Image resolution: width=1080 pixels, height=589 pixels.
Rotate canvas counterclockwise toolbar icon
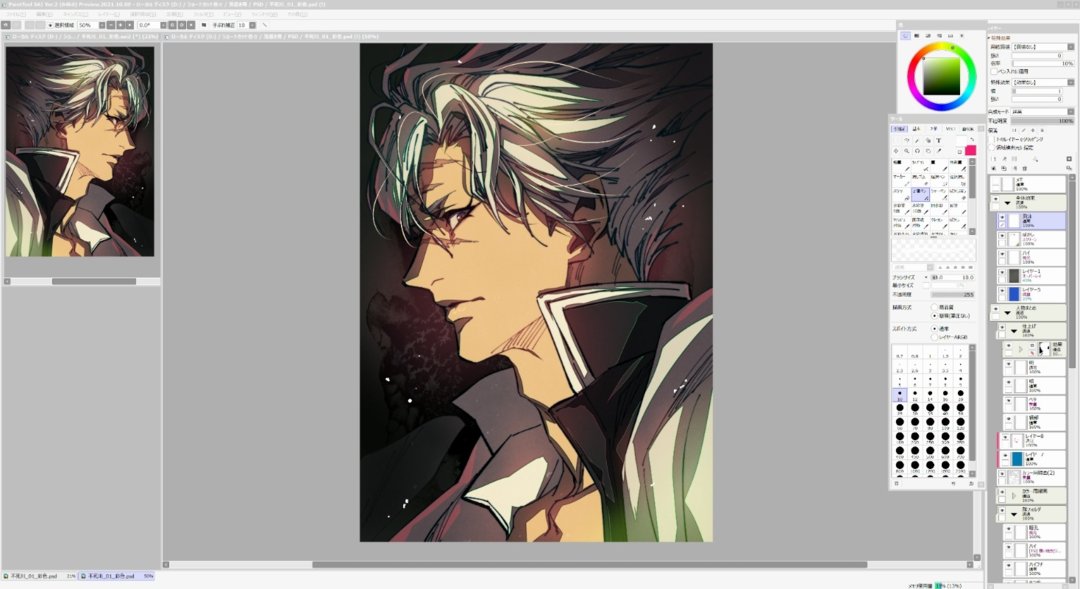click(x=172, y=25)
